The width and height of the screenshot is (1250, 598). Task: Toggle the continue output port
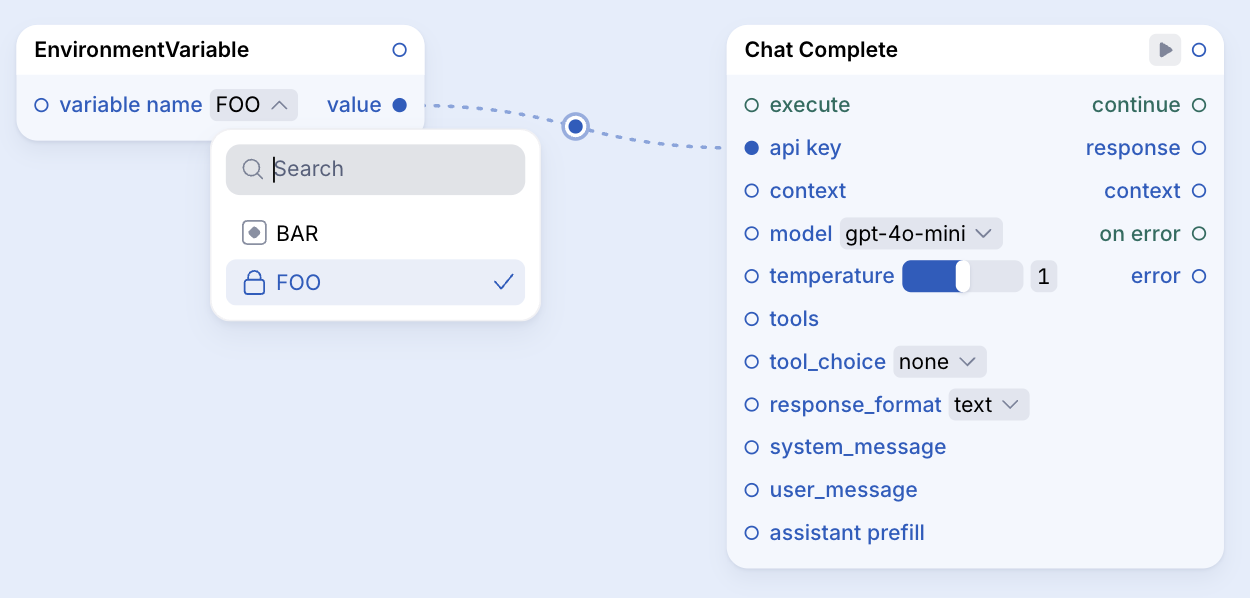coord(1199,105)
